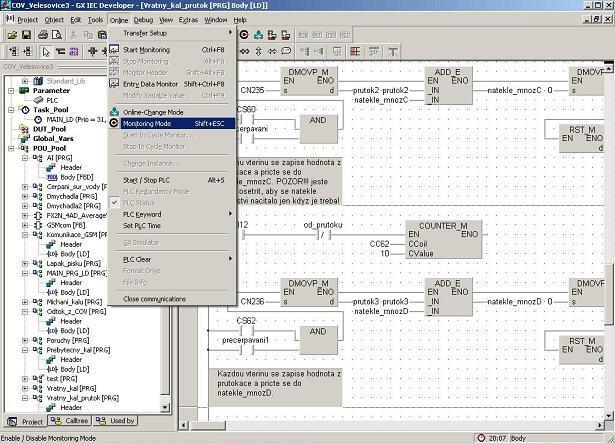615x443 pixels.
Task: Collapse the POU_Pool tree node
Action: tap(11, 148)
